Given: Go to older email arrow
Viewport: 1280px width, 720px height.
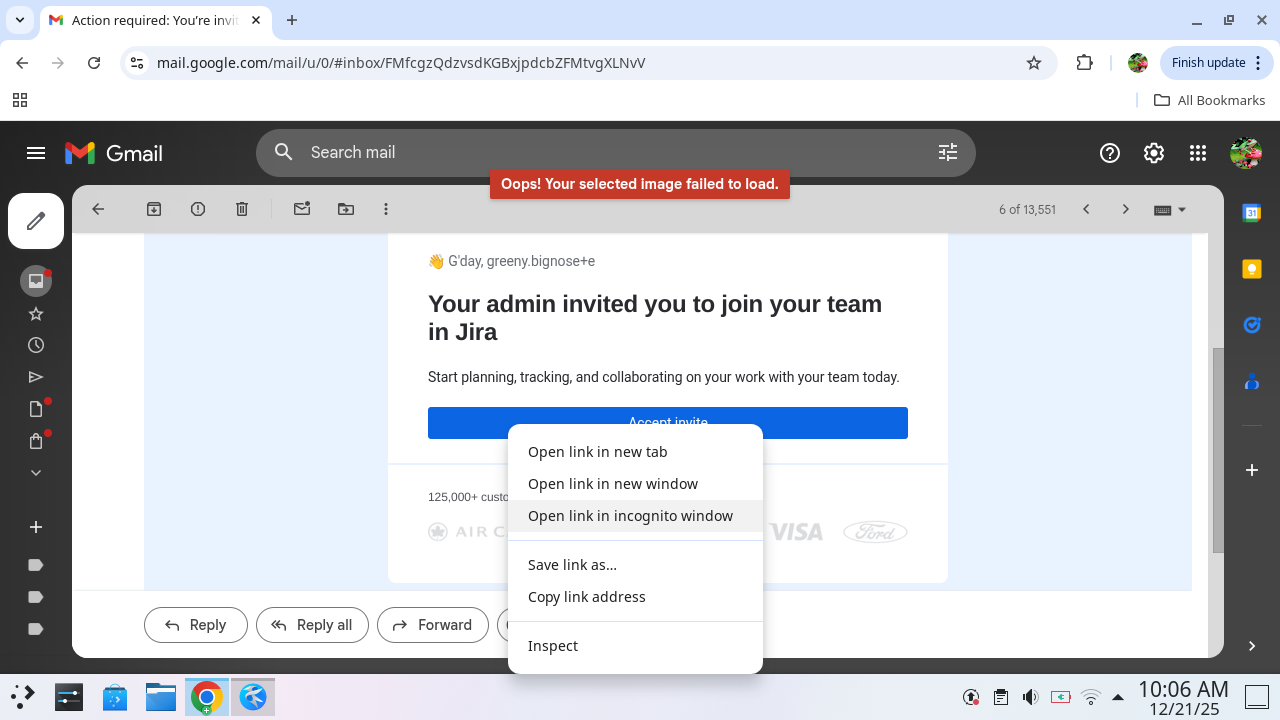Looking at the screenshot, I should point(1126,209).
